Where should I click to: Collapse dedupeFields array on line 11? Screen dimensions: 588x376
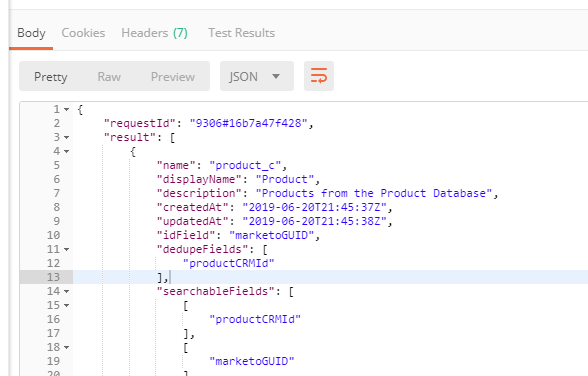pyautogui.click(x=66, y=249)
